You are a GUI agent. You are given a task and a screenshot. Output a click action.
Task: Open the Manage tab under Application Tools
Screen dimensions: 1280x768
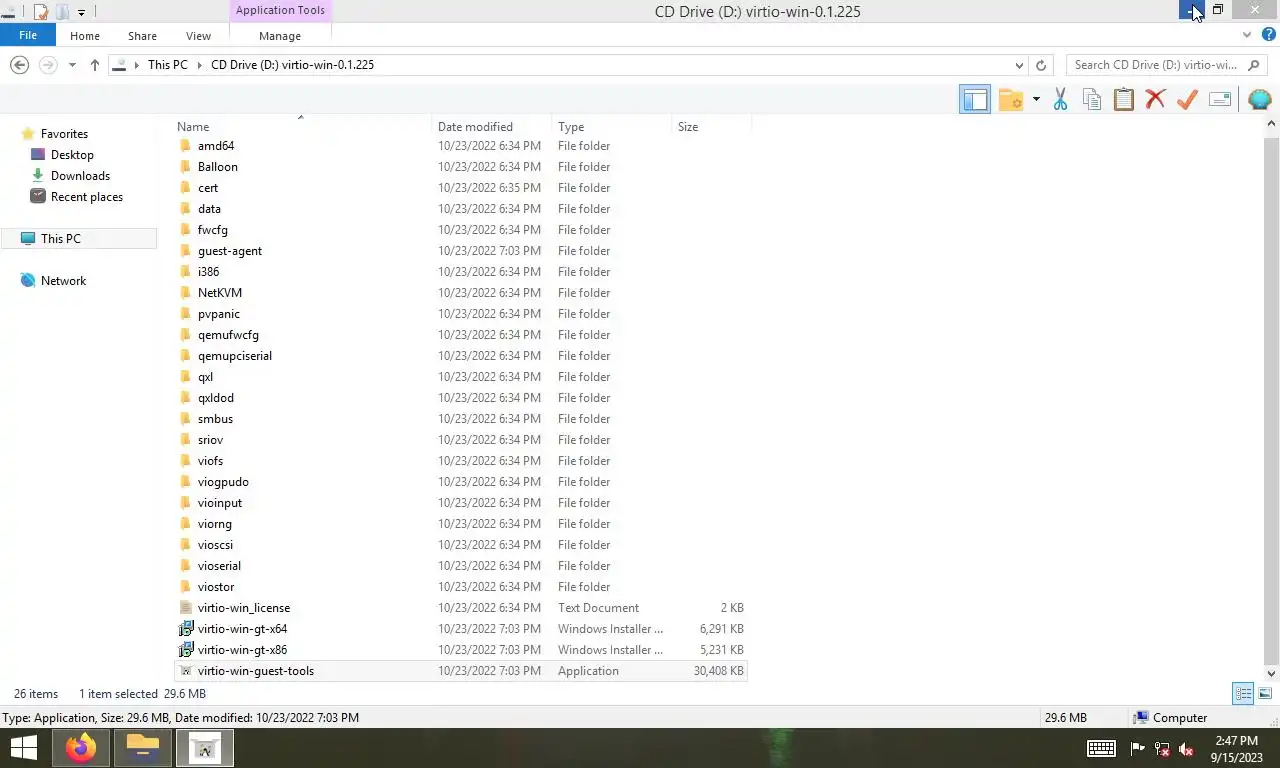[280, 36]
